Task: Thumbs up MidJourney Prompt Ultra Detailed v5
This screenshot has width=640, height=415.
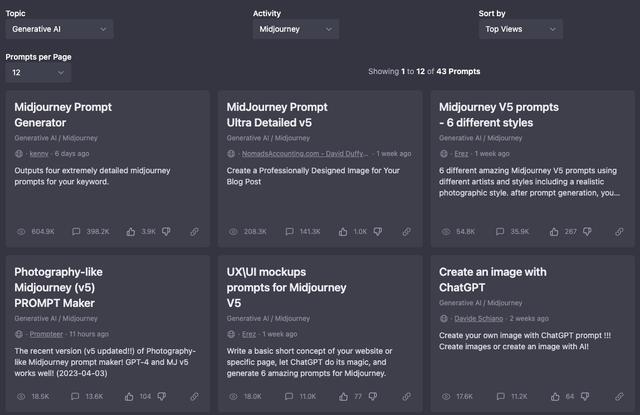Action: pyautogui.click(x=343, y=232)
